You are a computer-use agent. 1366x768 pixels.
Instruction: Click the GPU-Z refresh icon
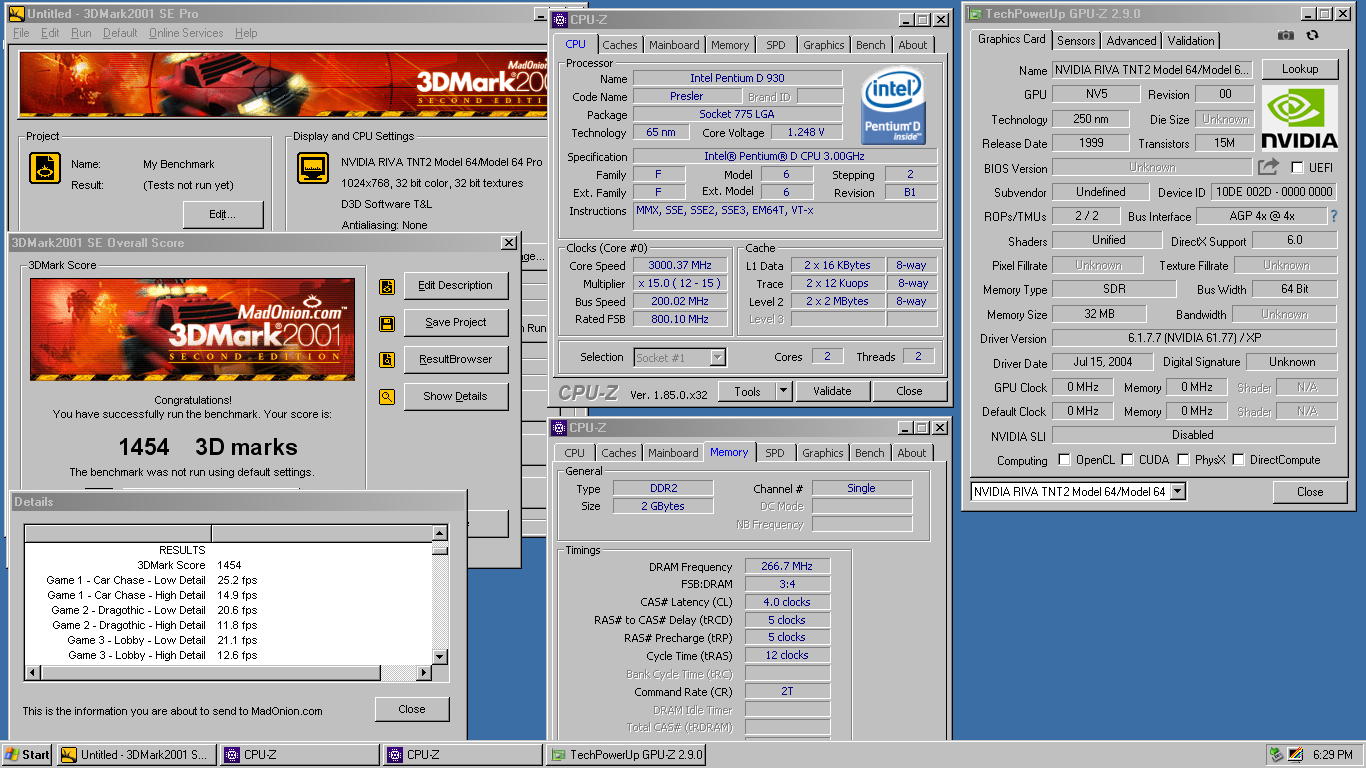(1312, 36)
